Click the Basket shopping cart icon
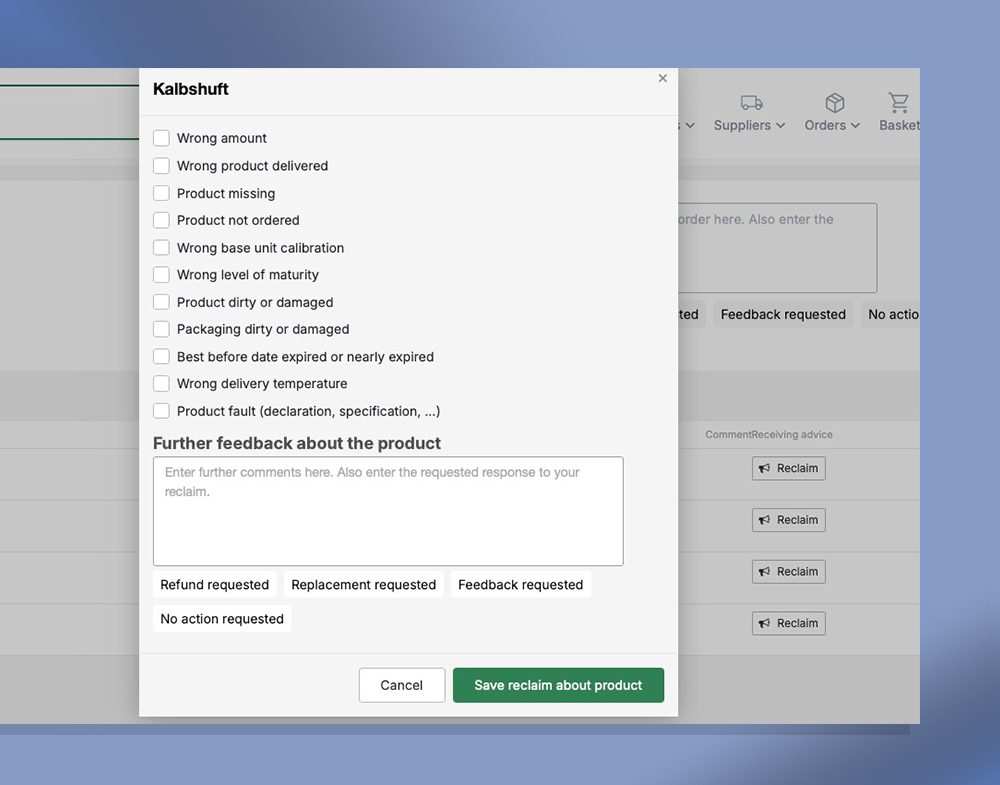 tap(898, 103)
